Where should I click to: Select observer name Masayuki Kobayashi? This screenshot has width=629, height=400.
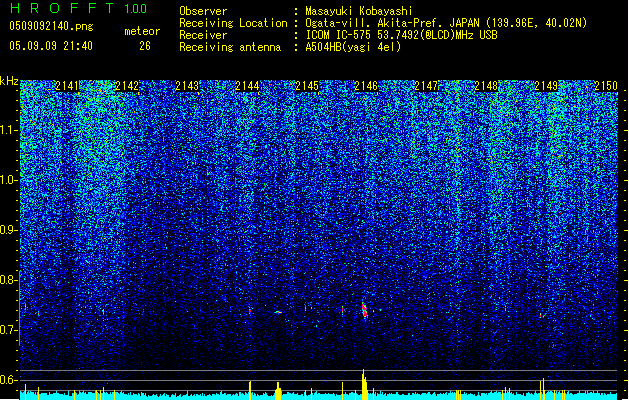tap(359, 11)
